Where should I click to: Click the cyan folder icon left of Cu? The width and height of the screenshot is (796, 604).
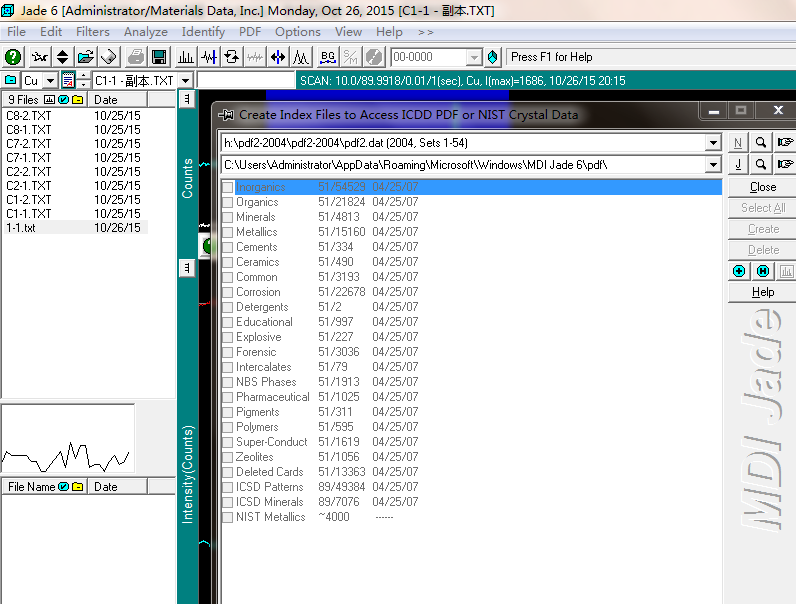[11, 80]
